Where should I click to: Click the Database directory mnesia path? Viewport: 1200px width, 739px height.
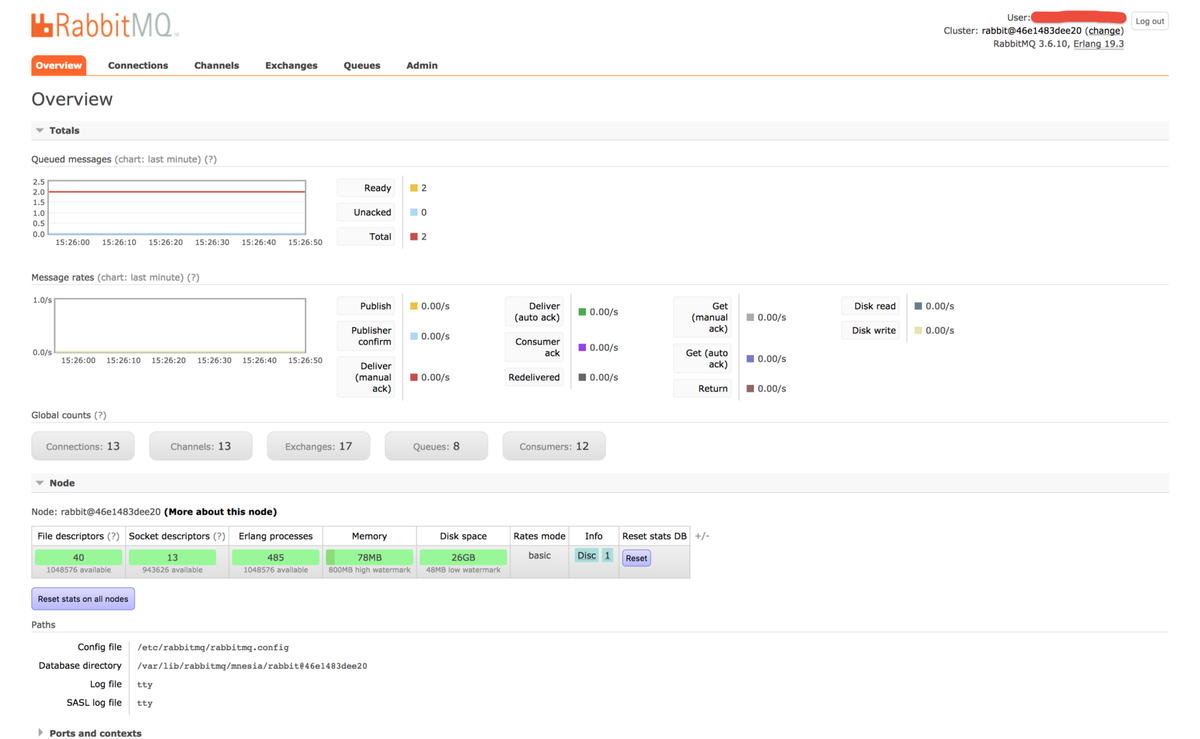coord(252,666)
